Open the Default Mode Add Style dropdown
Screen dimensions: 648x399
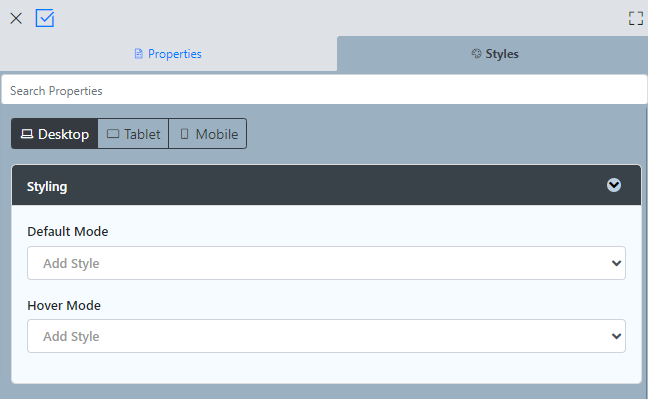pos(326,263)
